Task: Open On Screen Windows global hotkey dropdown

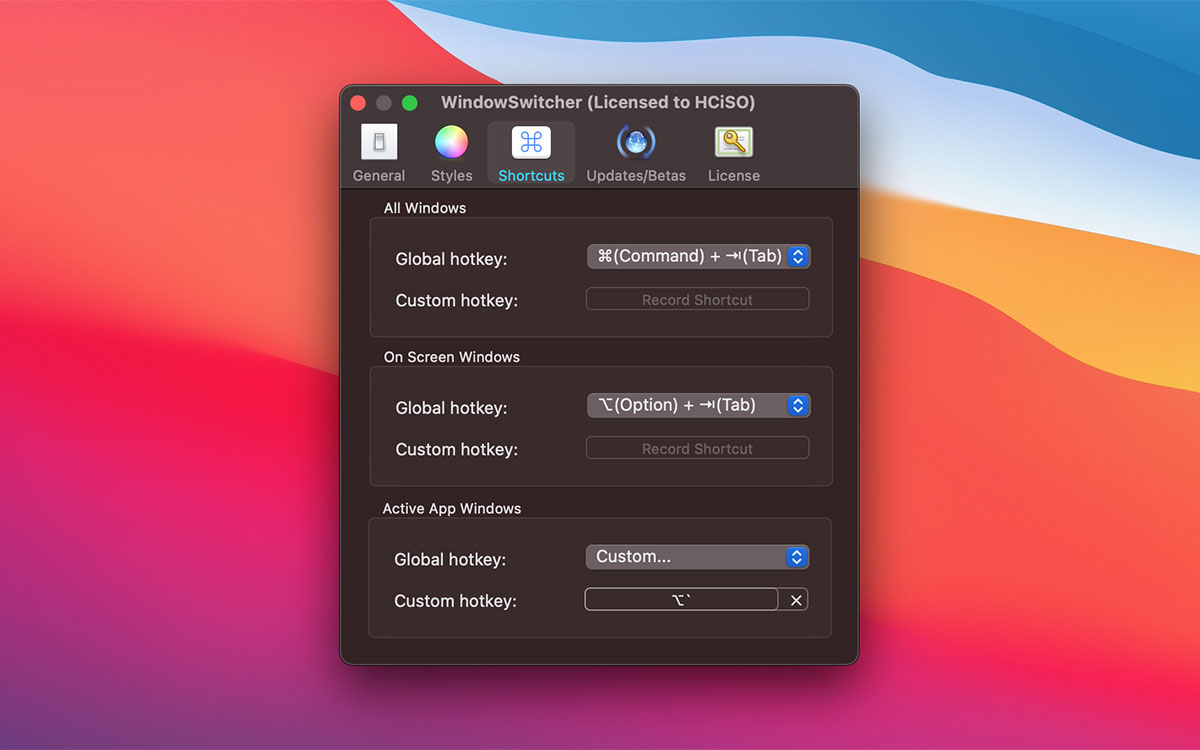Action: (x=698, y=405)
